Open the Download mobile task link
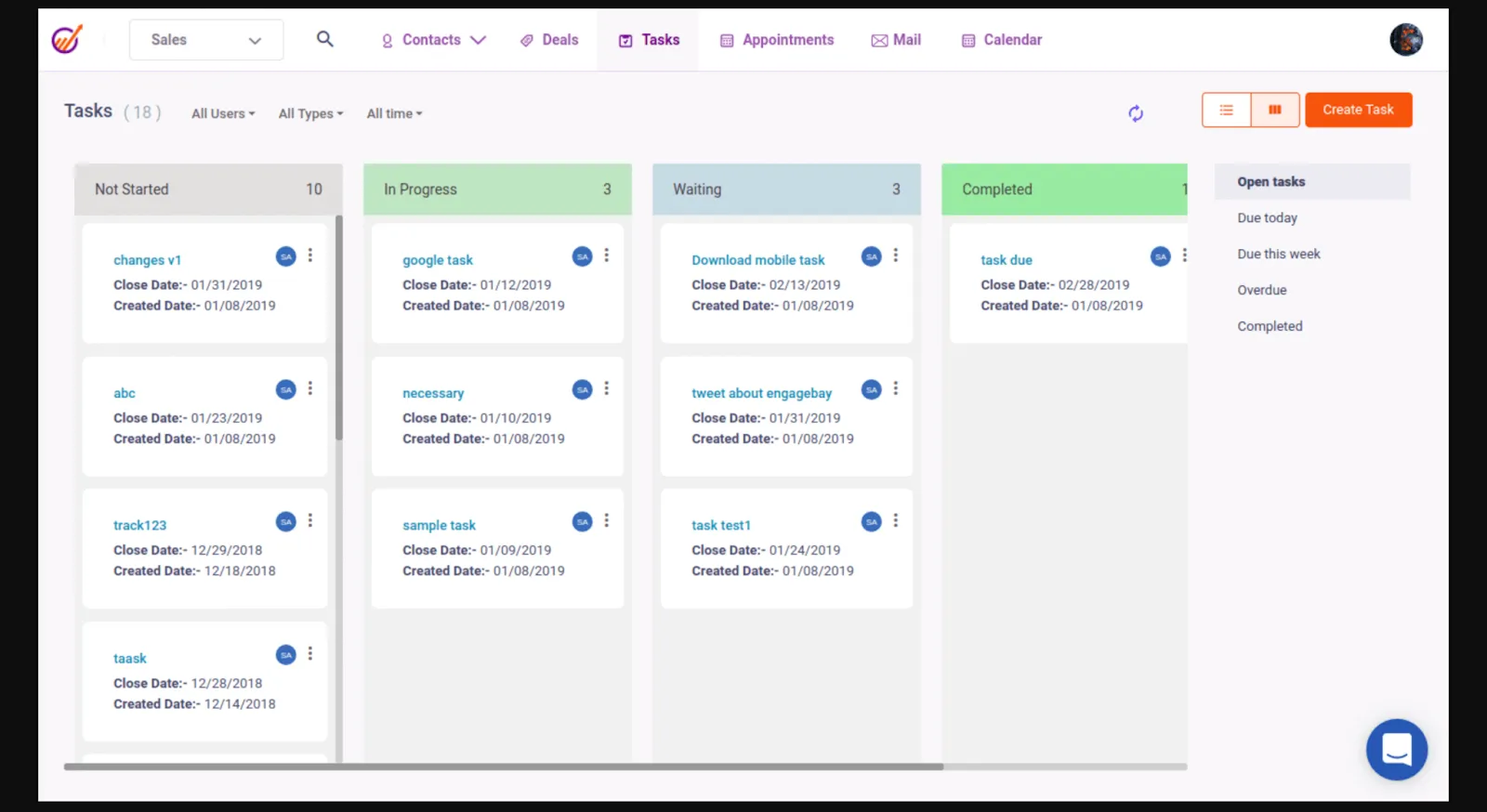This screenshot has width=1487, height=812. point(758,260)
